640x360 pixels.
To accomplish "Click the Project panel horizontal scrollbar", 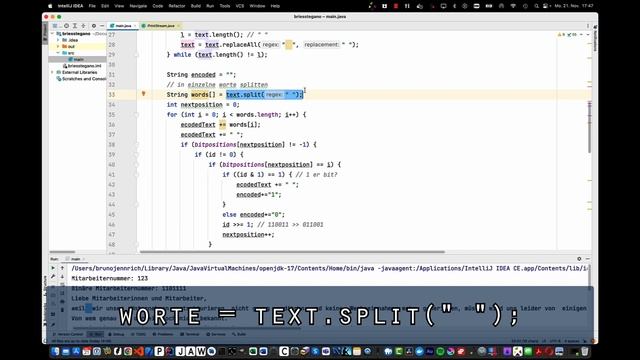I will tap(62, 252).
